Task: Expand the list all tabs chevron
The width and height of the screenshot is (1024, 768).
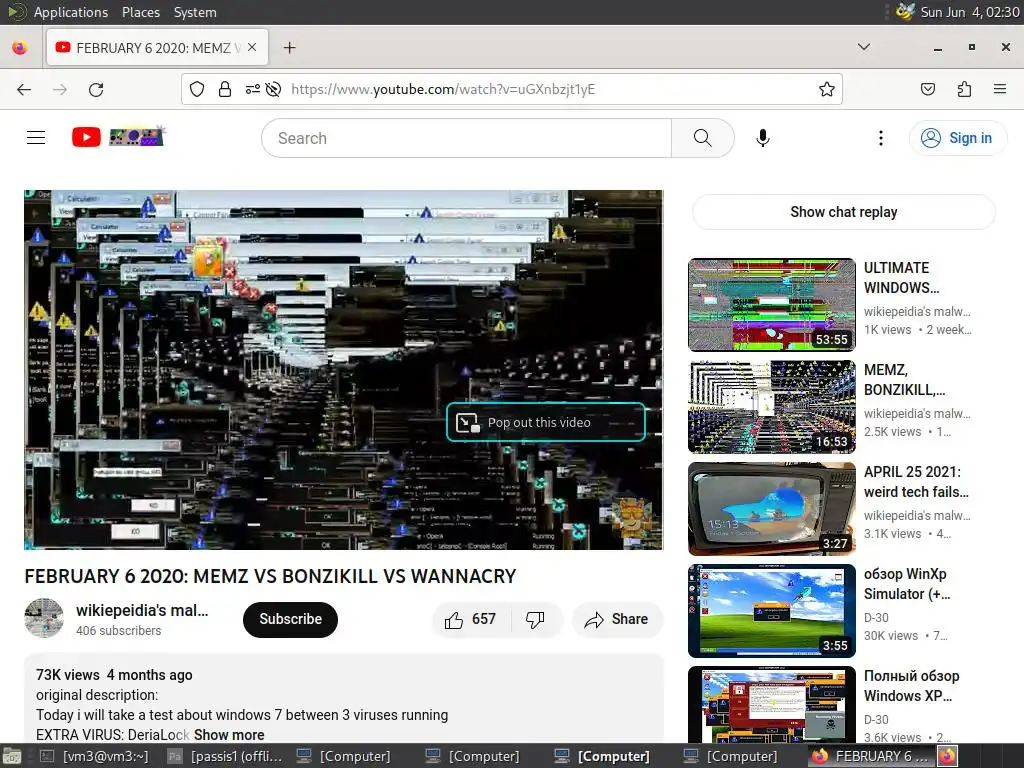Action: point(863,47)
